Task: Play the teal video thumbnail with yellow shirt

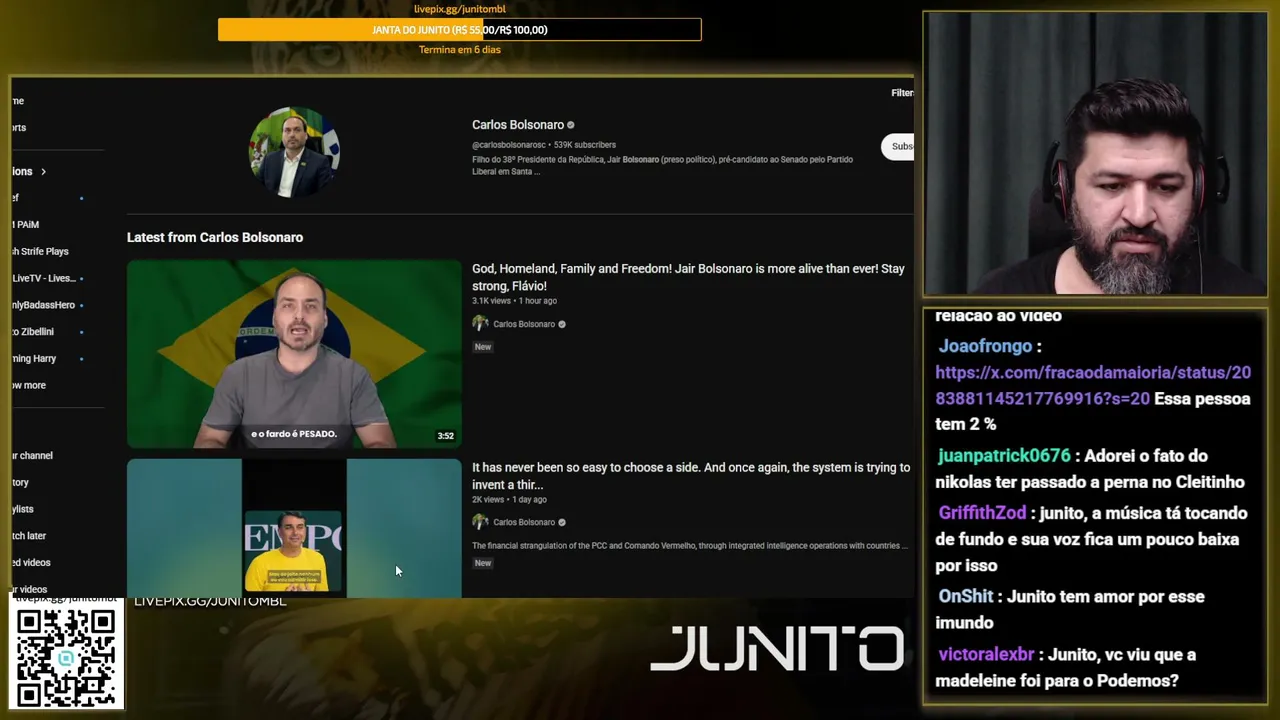Action: (294, 528)
